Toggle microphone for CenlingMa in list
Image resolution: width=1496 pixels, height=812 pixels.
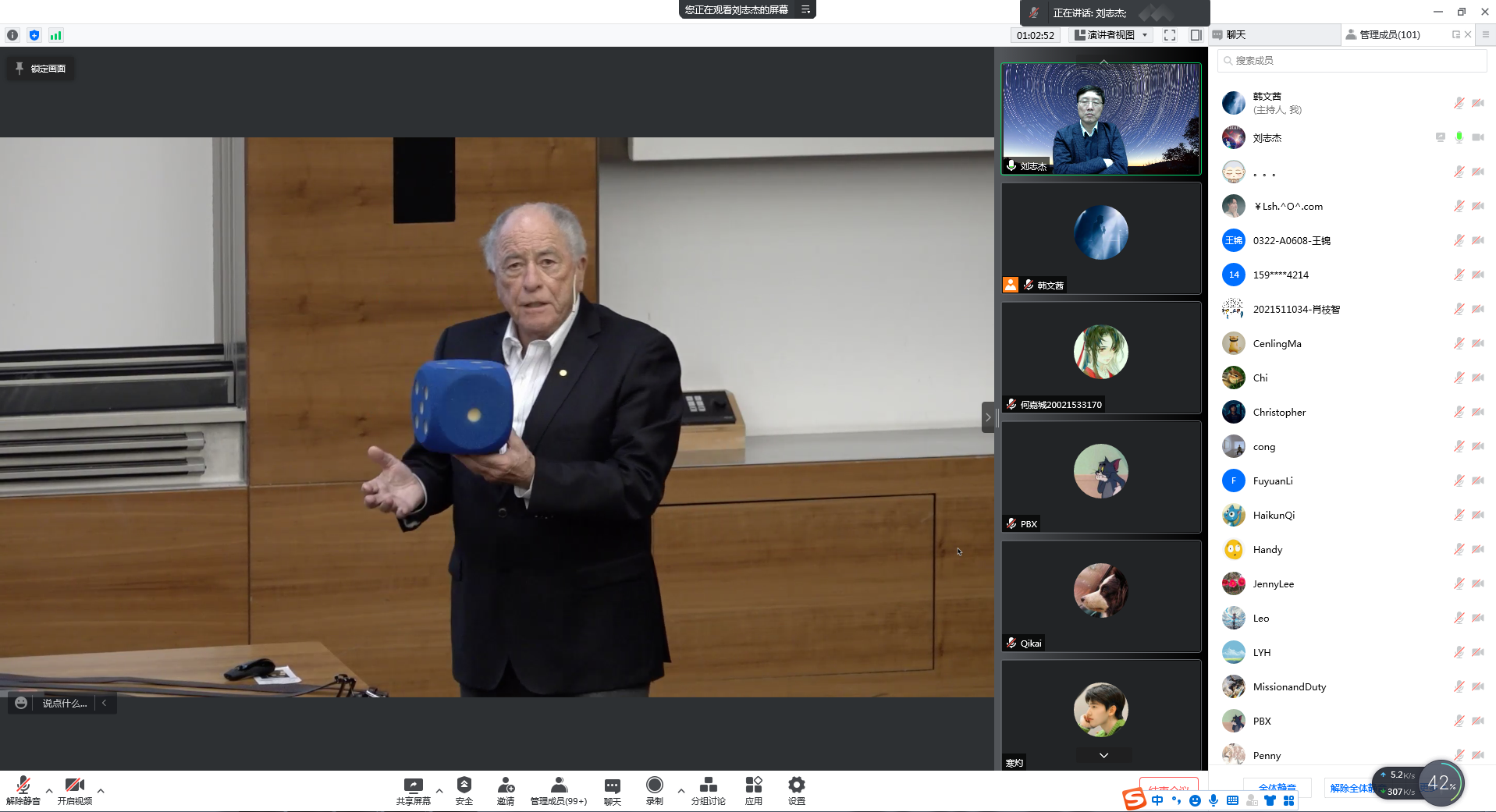pyautogui.click(x=1459, y=343)
